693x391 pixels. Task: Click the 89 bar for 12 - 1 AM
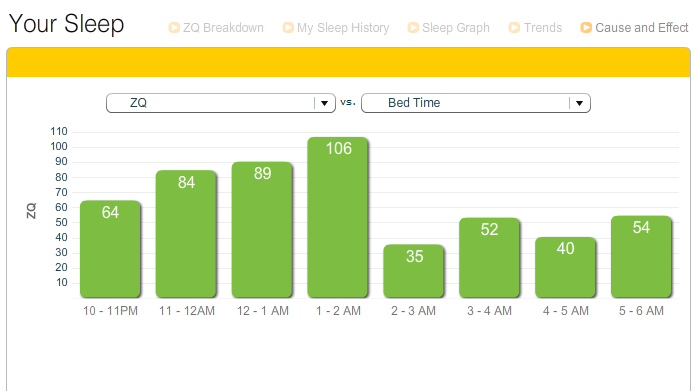[262, 230]
